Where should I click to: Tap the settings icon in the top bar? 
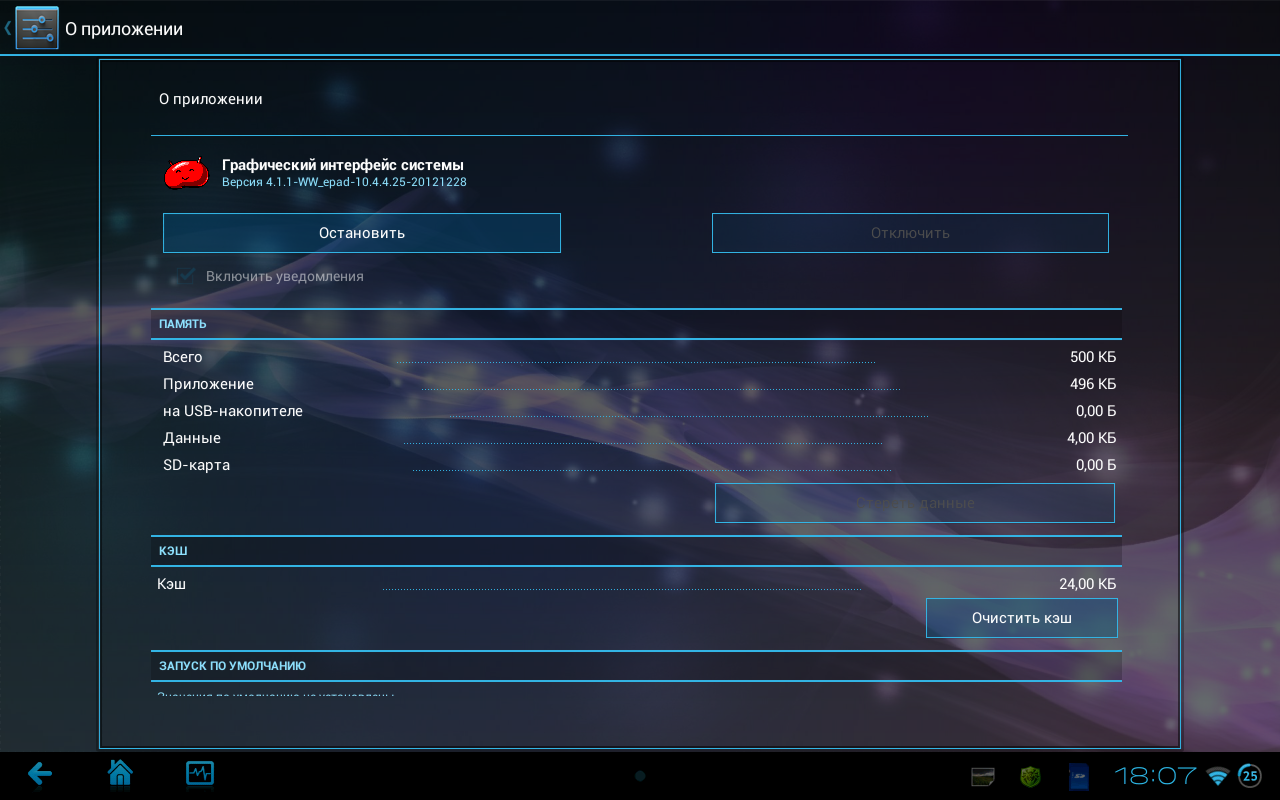pos(36,28)
